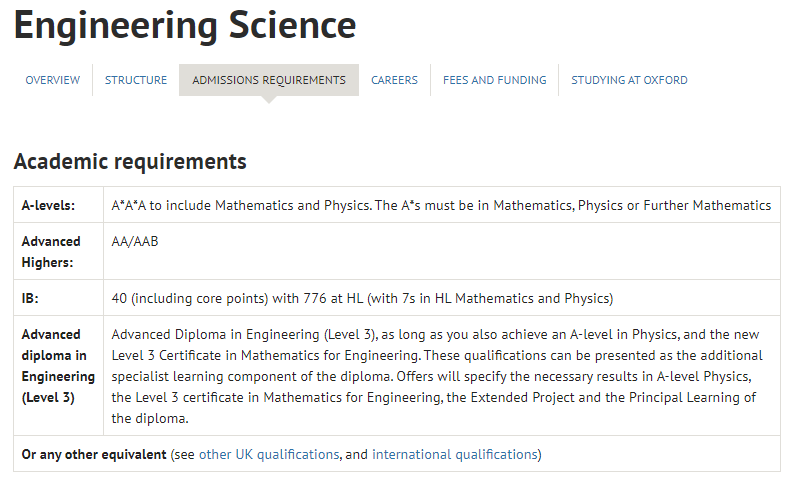Select the Admissions Requirements tab
This screenshot has width=800, height=488.
[269, 80]
